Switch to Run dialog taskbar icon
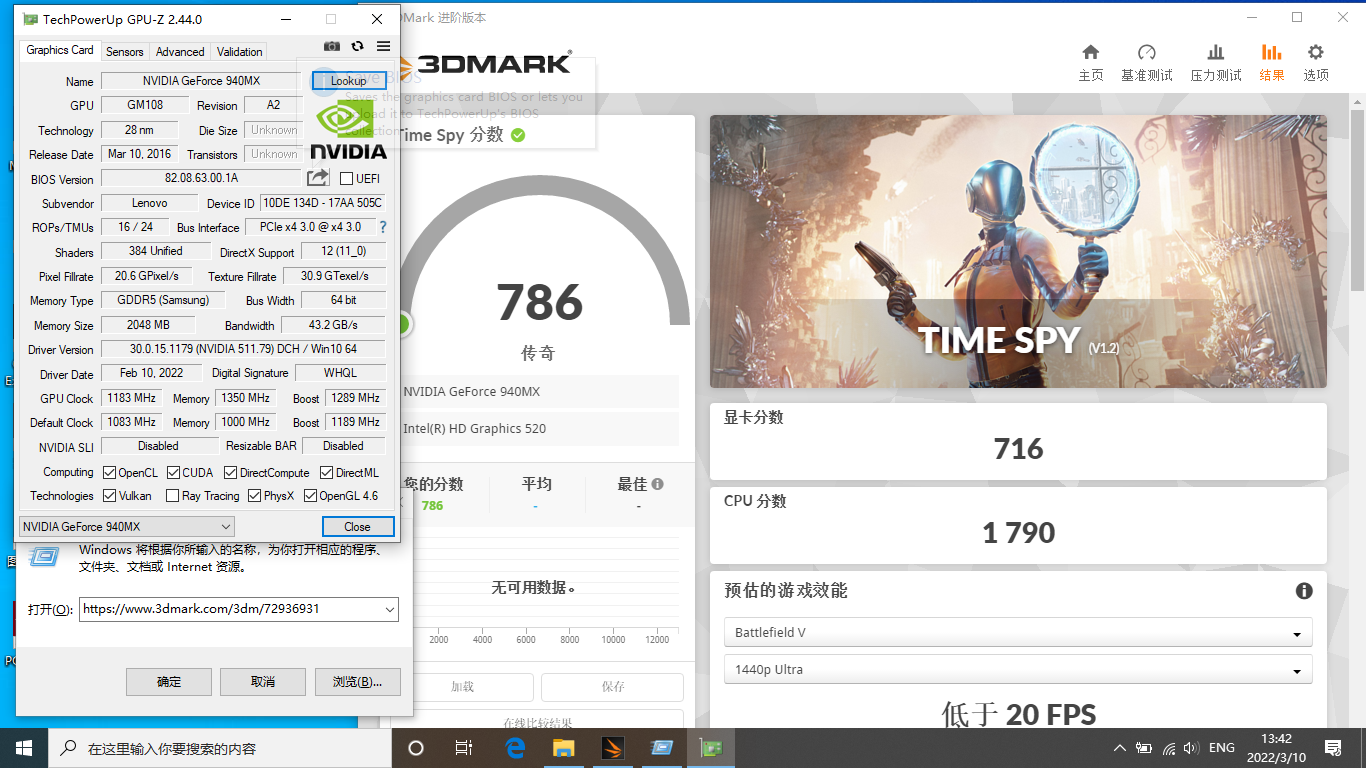Screen dimensions: 1366x768 coord(662,747)
